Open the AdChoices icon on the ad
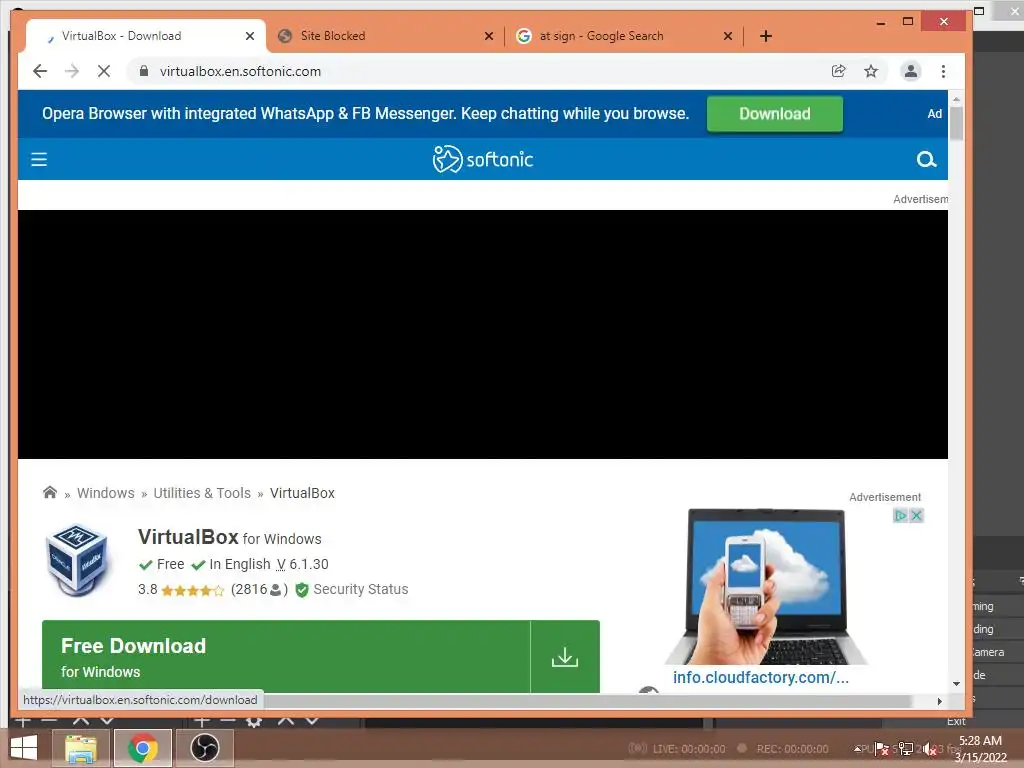 click(x=901, y=516)
